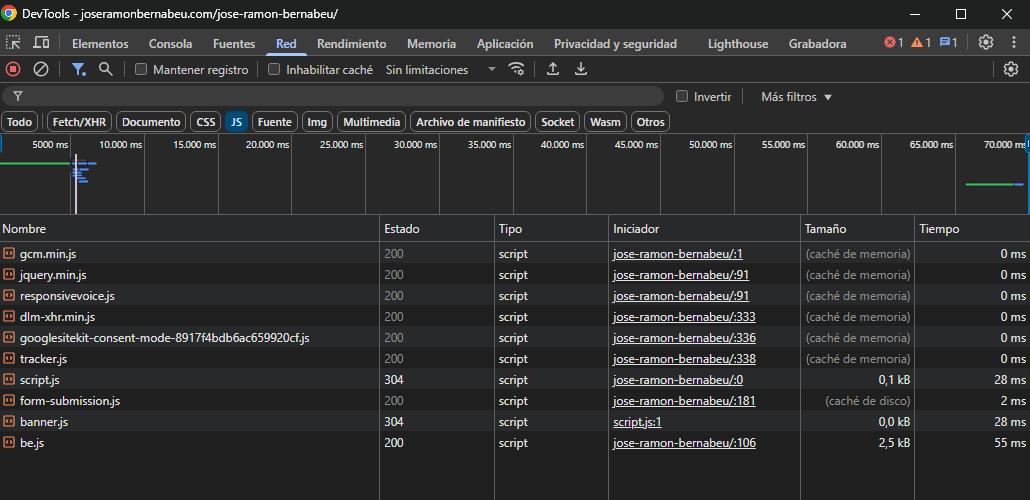Image resolution: width=1030 pixels, height=500 pixels.
Task: Toggle CSS type filter
Action: click(206, 122)
